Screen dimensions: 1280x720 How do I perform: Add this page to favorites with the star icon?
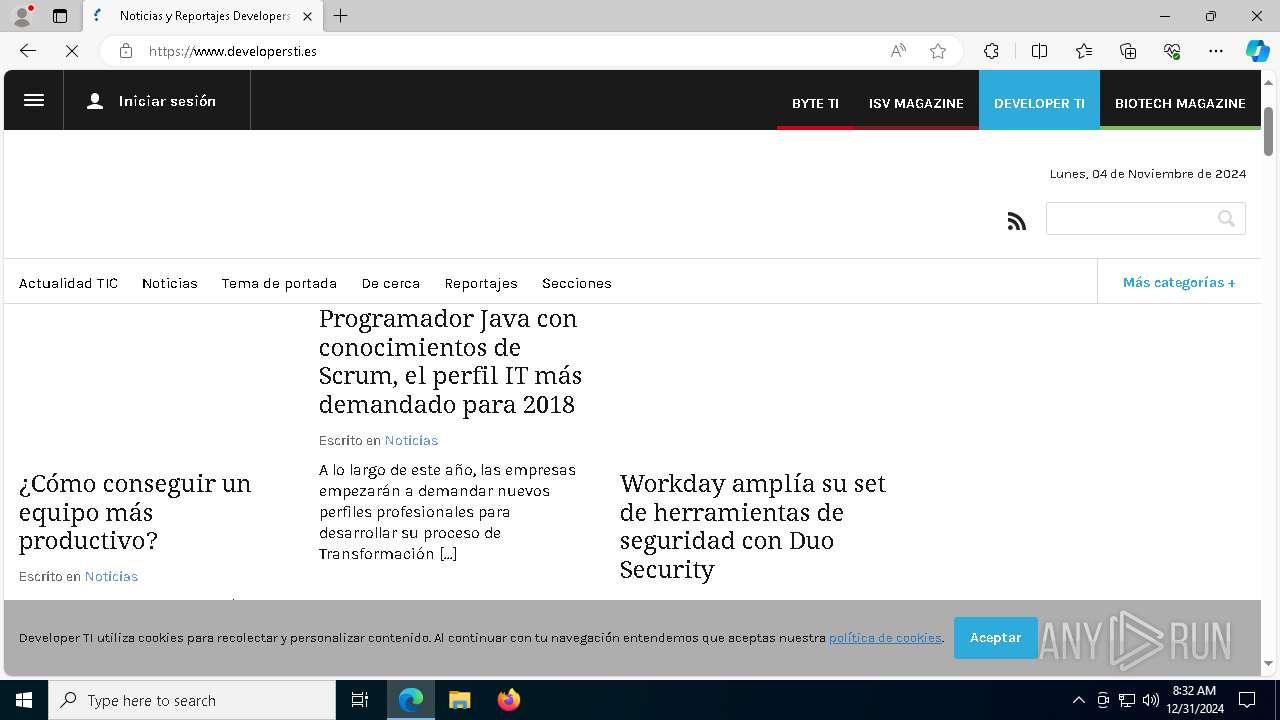coord(938,51)
